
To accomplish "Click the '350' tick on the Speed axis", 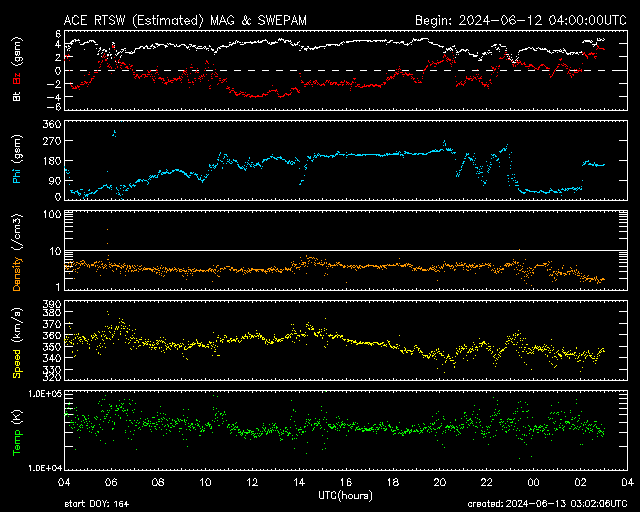I will click(52, 347).
